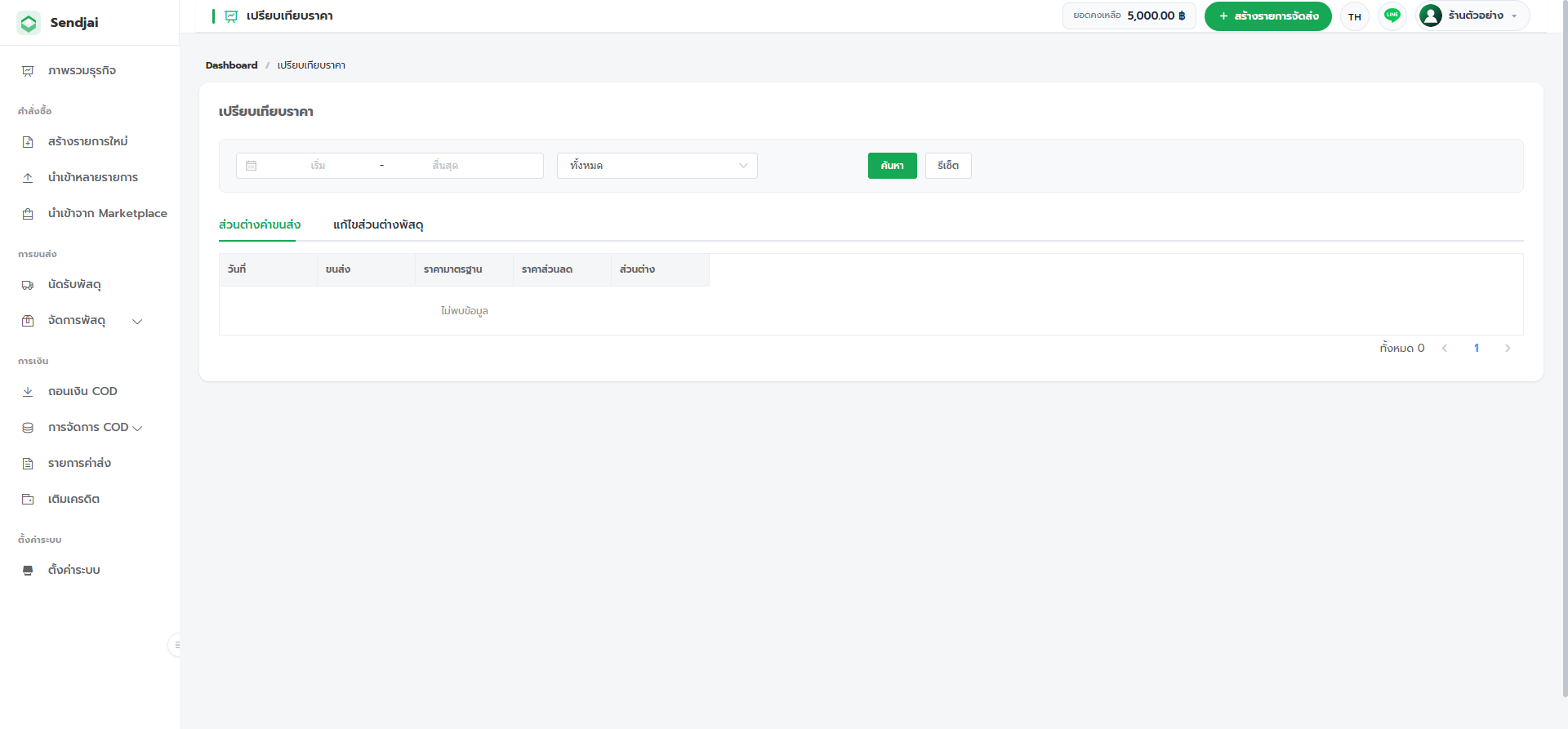Expand the จัดการพัสดุ submenu chevron
Viewport: 1568px width, 729px height.
pyautogui.click(x=137, y=322)
